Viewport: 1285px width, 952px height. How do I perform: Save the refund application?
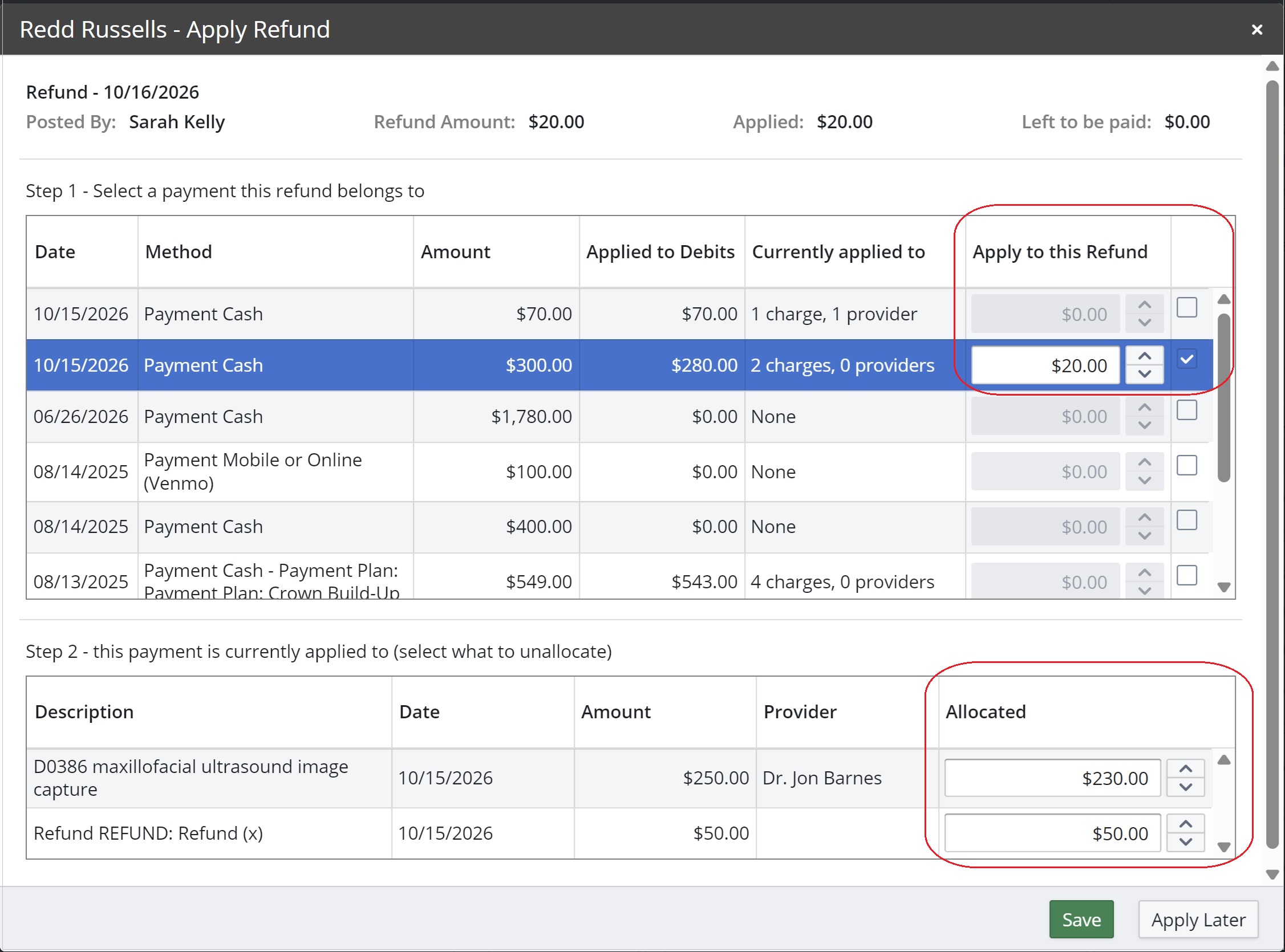point(1081,919)
